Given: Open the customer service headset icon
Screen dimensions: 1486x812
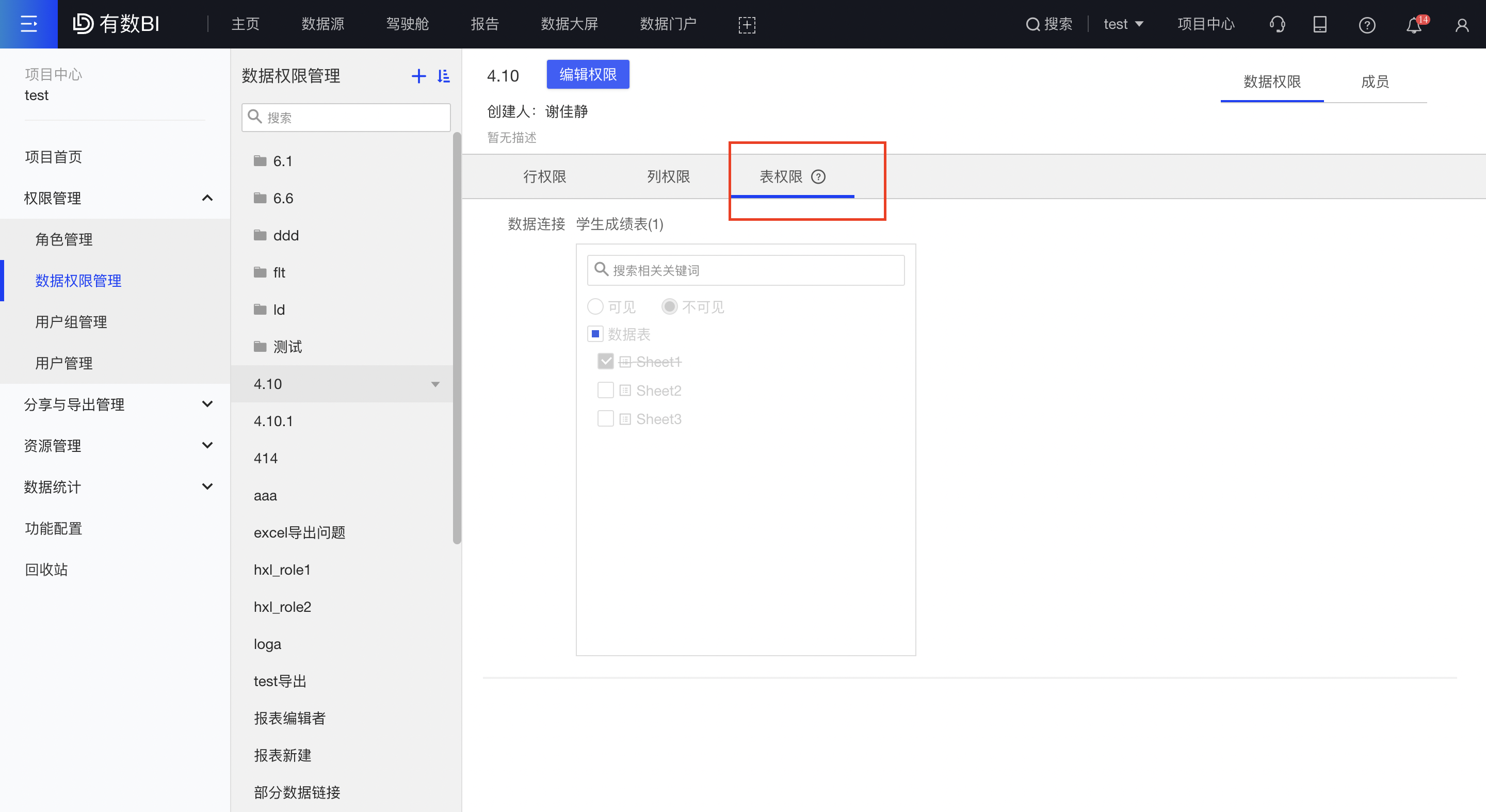Looking at the screenshot, I should pyautogui.click(x=1277, y=24).
